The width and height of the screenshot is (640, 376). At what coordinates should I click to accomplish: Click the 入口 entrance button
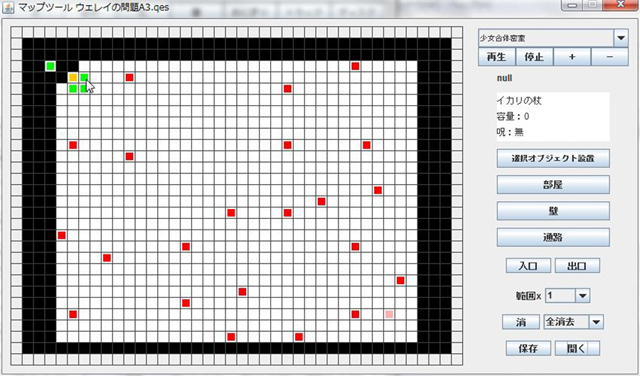click(528, 266)
